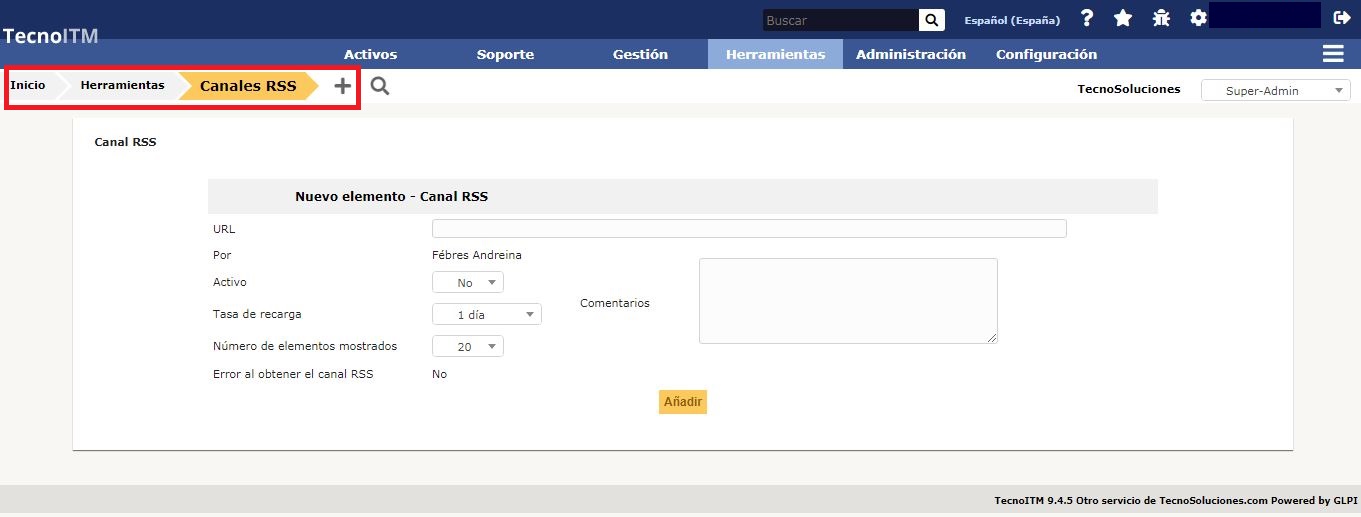Open user settings gear icon
The height and width of the screenshot is (517, 1361).
coord(1198,19)
